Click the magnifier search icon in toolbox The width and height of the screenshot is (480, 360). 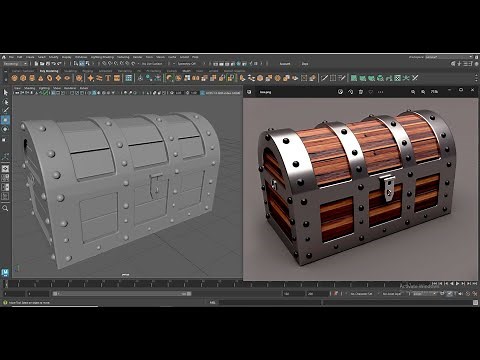point(5,208)
